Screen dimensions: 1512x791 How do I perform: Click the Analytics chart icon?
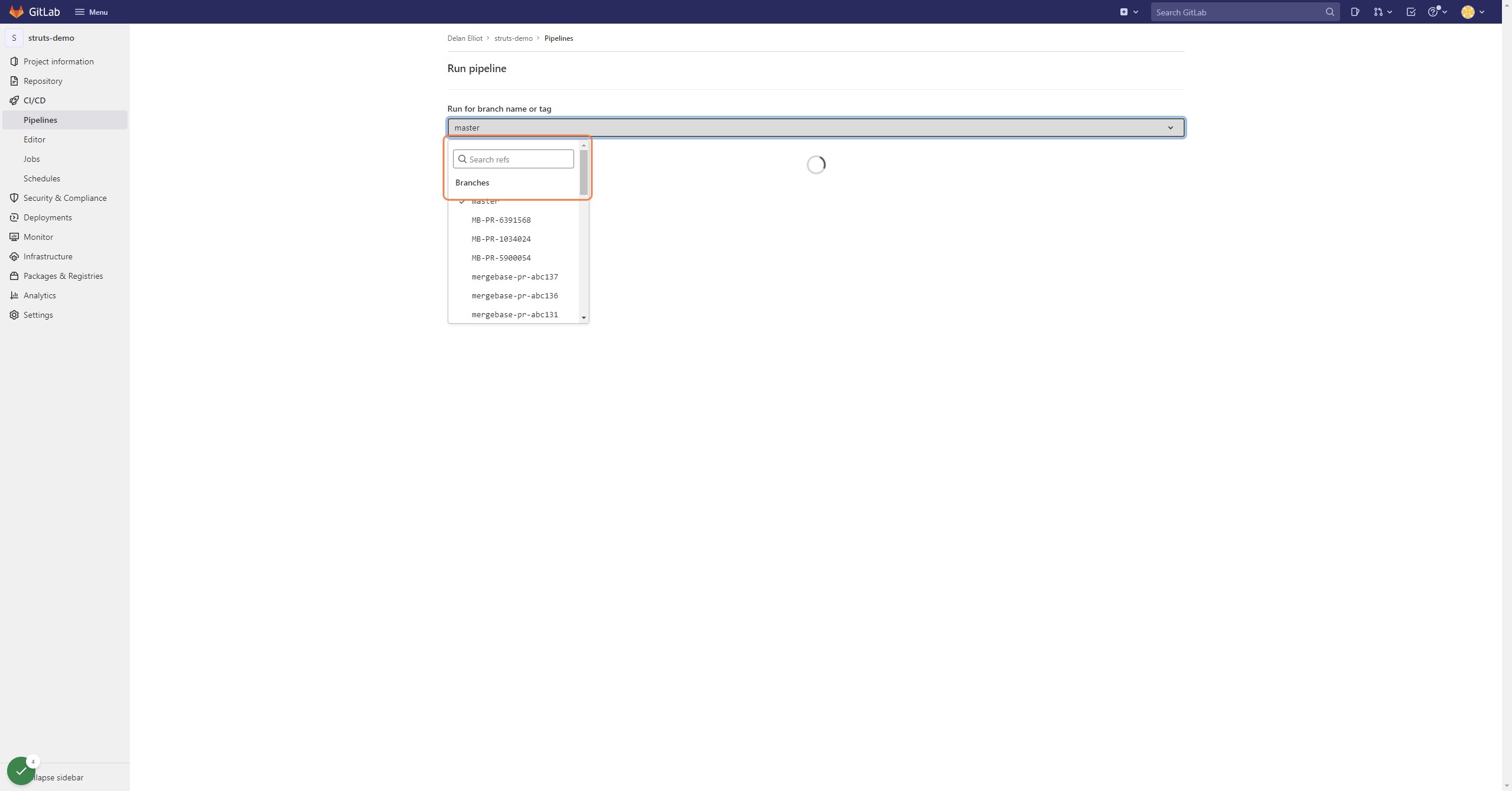click(x=14, y=295)
